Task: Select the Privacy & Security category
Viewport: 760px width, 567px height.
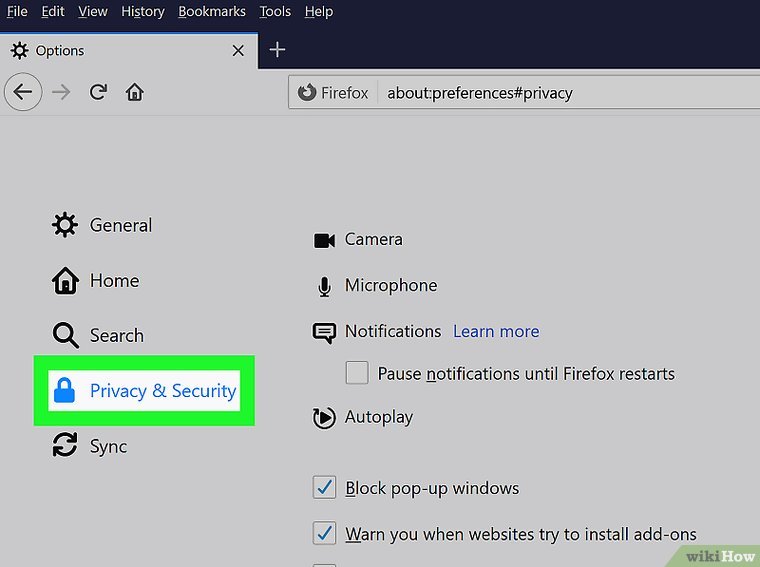Action: coord(144,391)
